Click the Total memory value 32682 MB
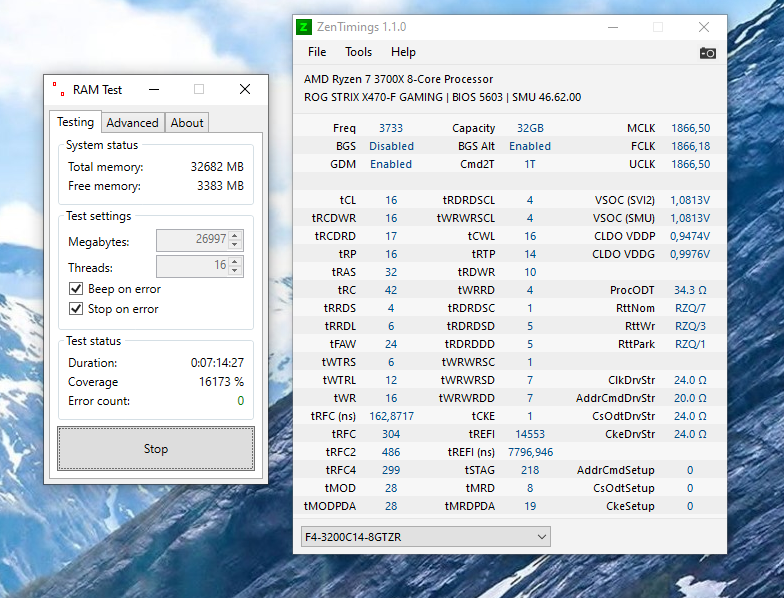This screenshot has width=784, height=598. (x=217, y=166)
